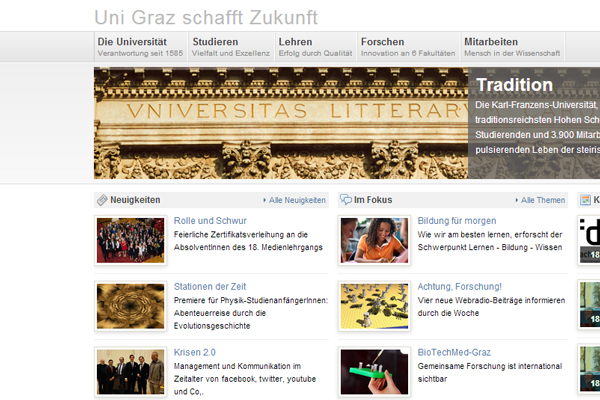Click the Achtung, Forschung! headline
600x400 pixels.
460,286
